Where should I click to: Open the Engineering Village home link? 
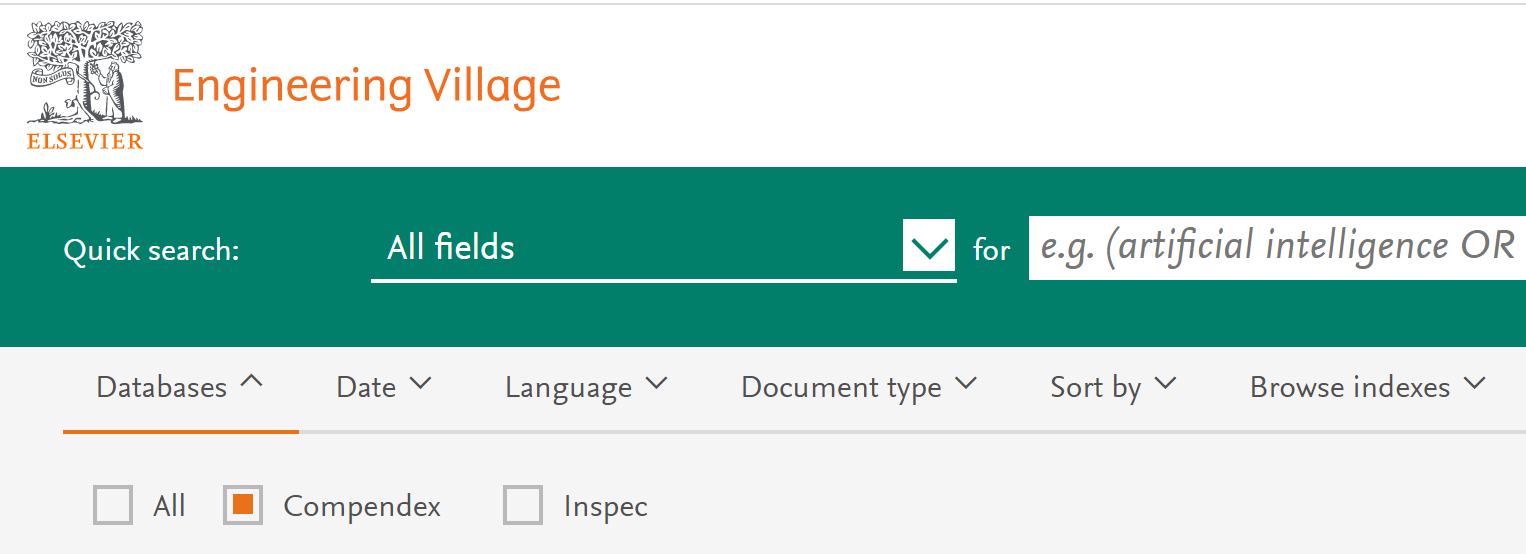[x=366, y=86]
